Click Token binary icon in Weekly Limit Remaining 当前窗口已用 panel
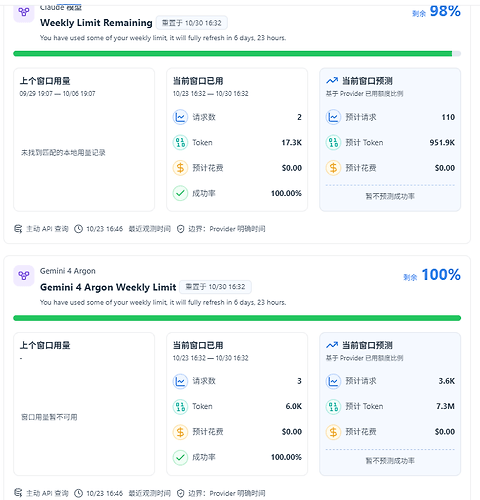480x500 pixels. tap(180, 142)
